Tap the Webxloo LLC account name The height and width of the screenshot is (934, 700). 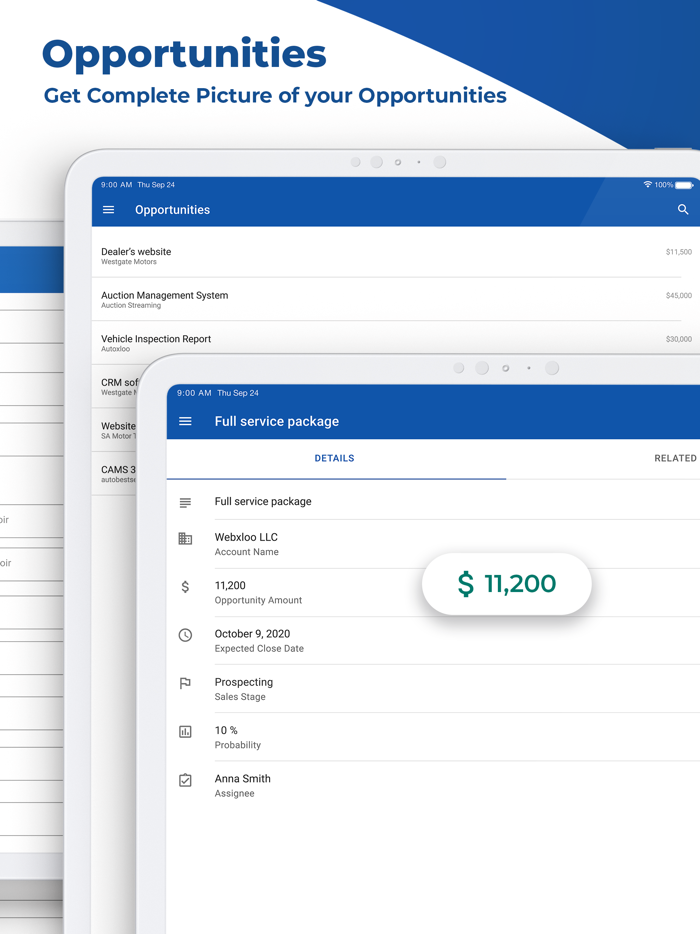246,537
